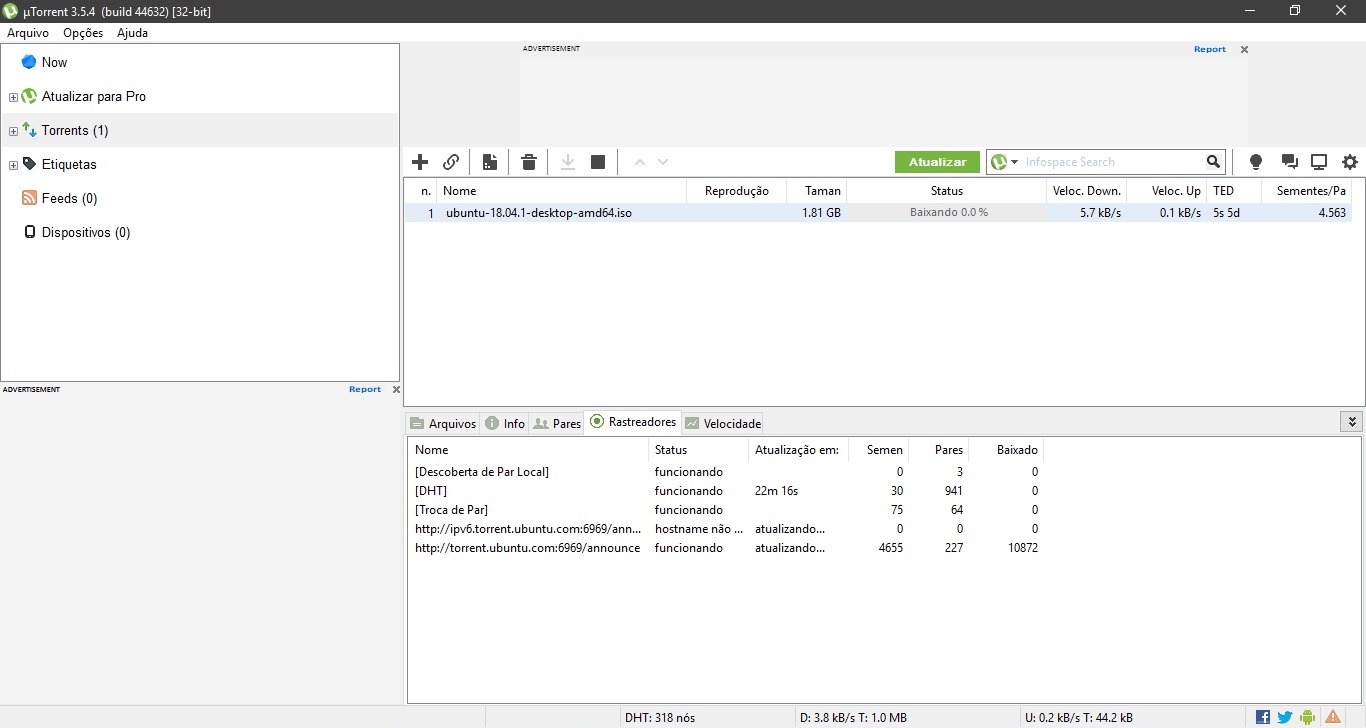Select Torrents (1) in the sidebar
The height and width of the screenshot is (728, 1366).
click(x=75, y=130)
